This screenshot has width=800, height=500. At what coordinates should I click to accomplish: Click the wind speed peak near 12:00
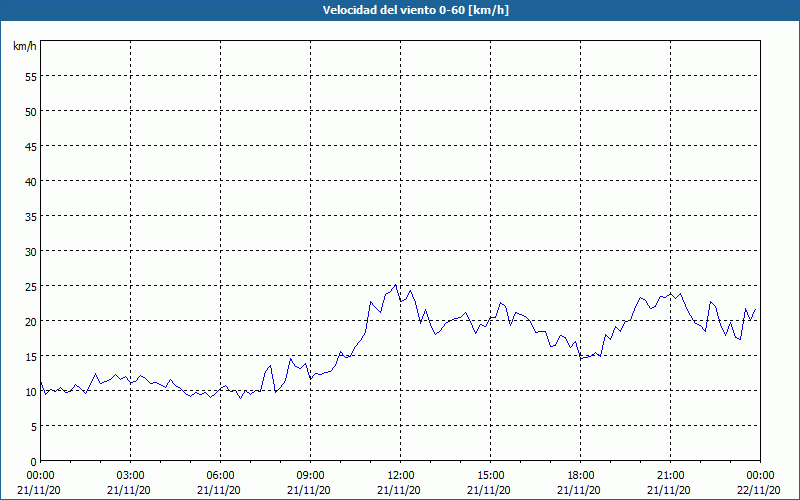coord(395,285)
